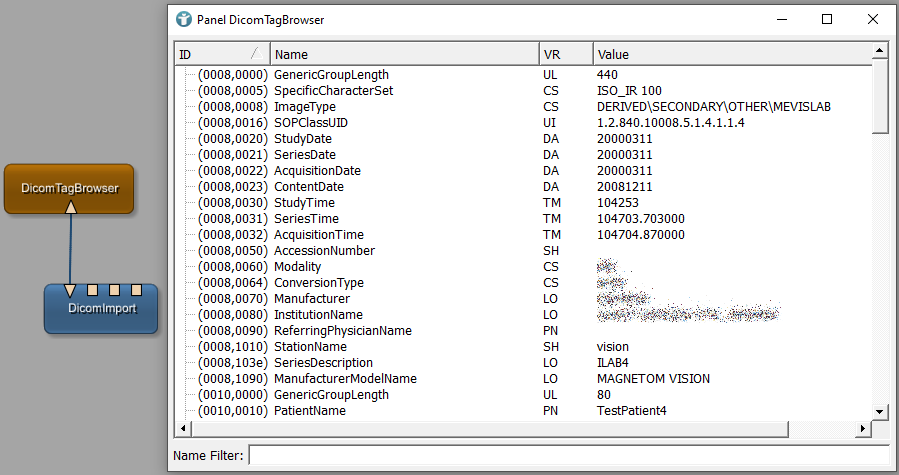Click the horizontal scrollbar right arrow
This screenshot has width=899, height=475.
[x=864, y=428]
